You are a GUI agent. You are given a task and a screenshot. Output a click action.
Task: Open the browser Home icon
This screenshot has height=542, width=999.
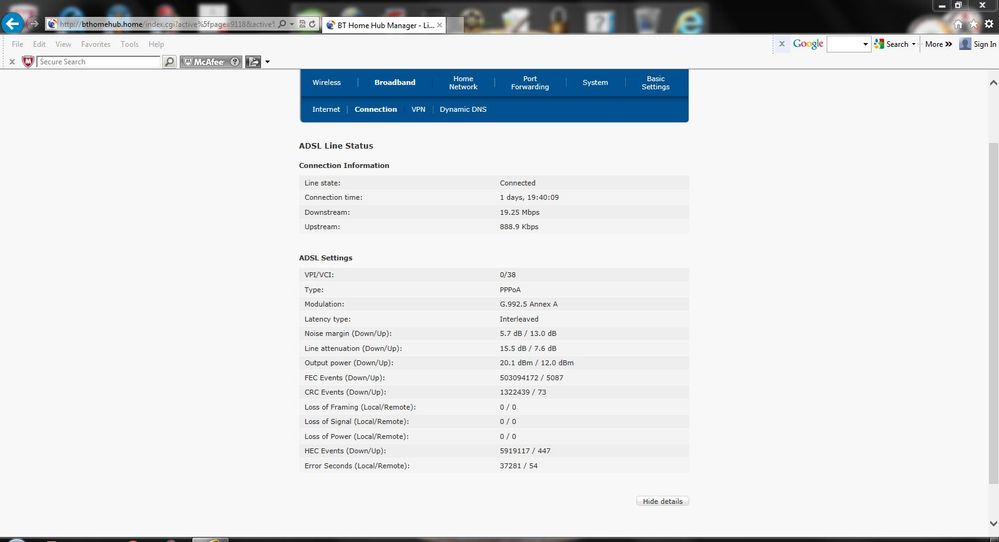(958, 24)
